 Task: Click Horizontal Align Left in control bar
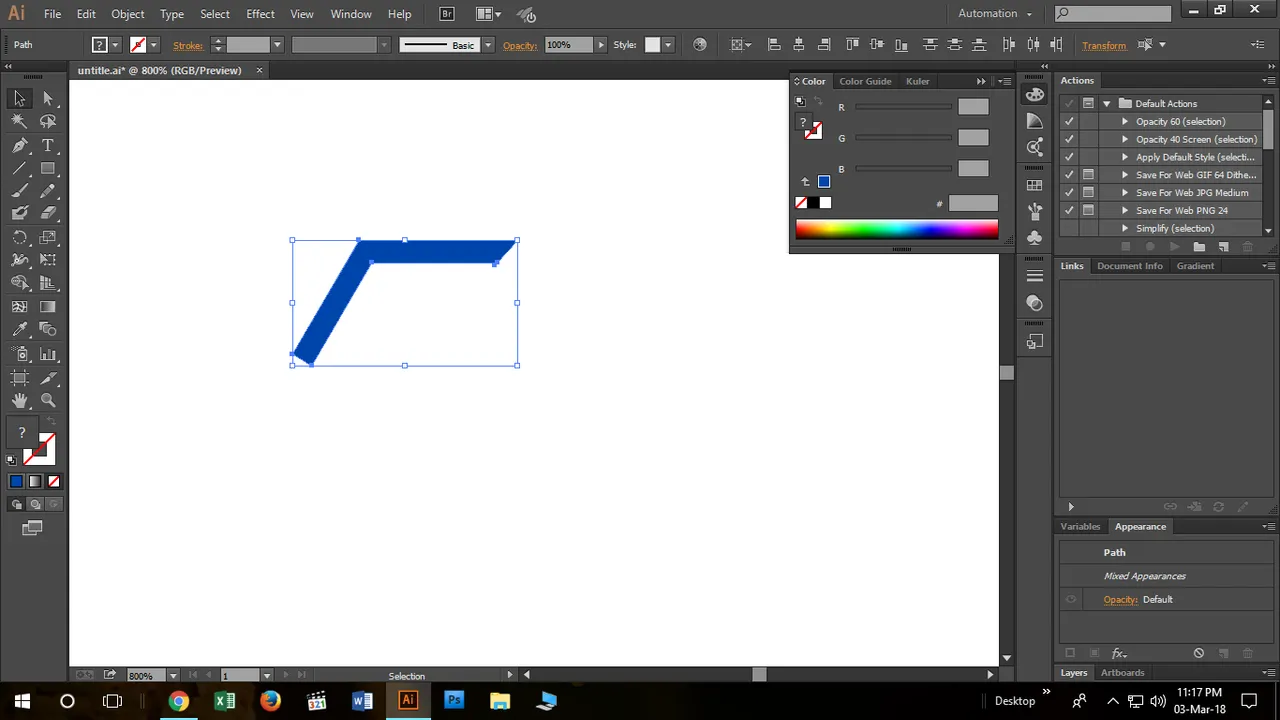[774, 45]
